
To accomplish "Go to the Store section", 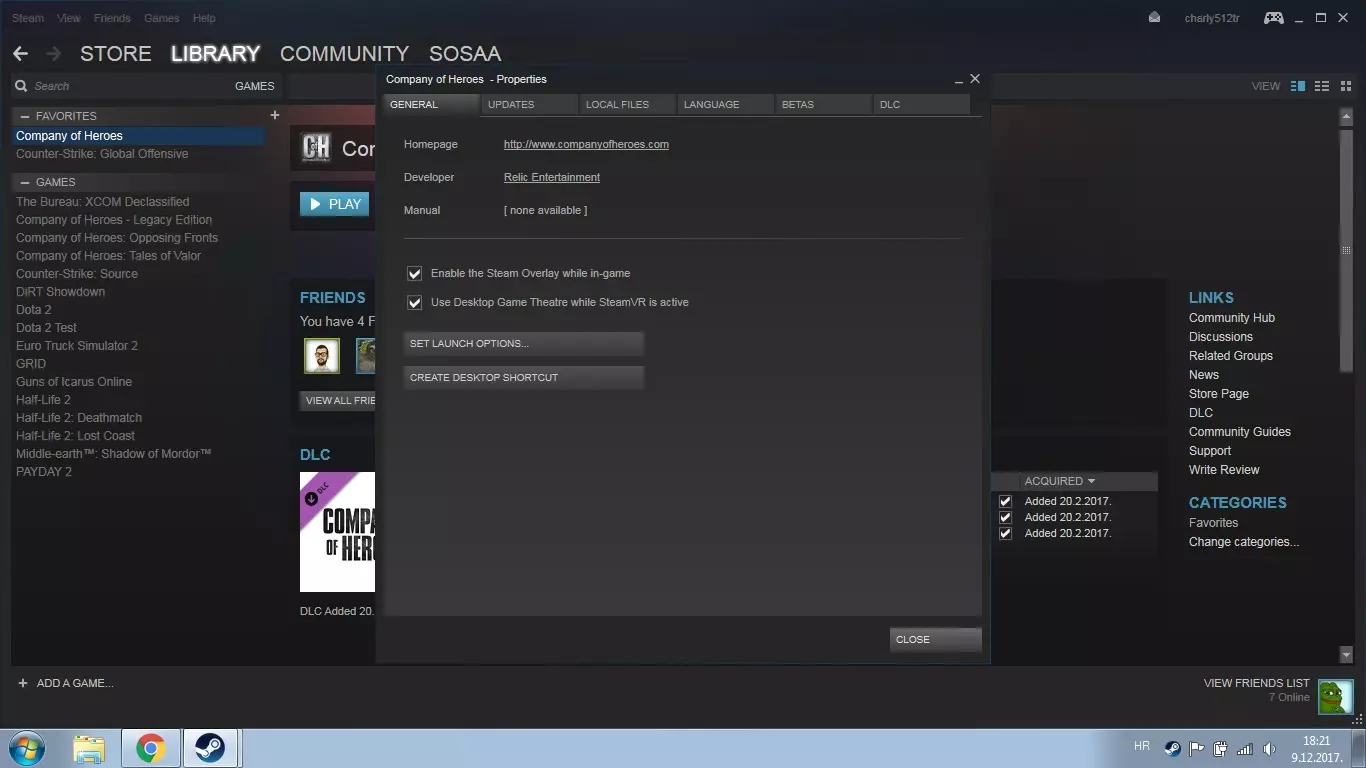I will 116,53.
